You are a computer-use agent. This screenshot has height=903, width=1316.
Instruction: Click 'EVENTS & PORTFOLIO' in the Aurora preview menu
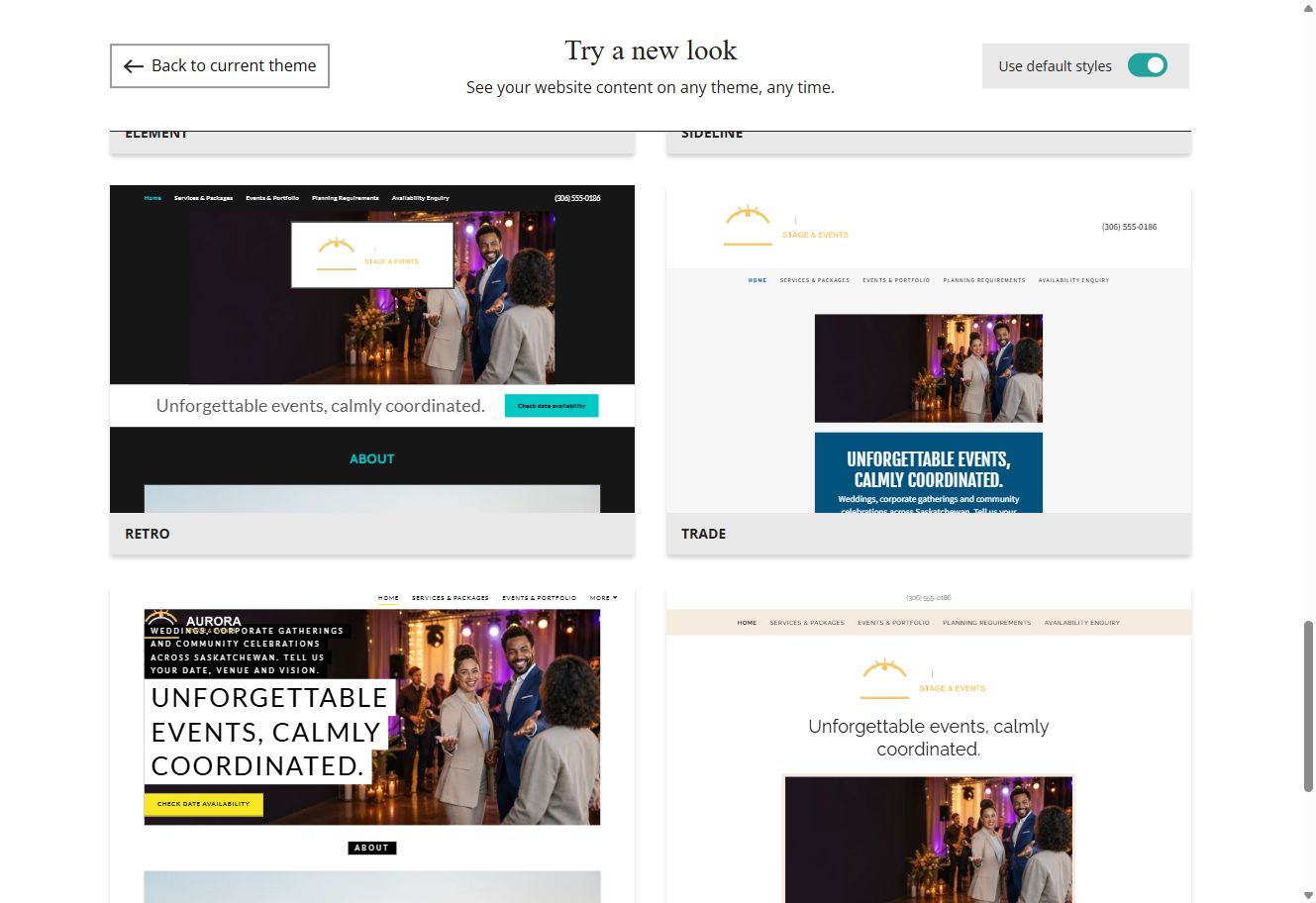coord(539,598)
